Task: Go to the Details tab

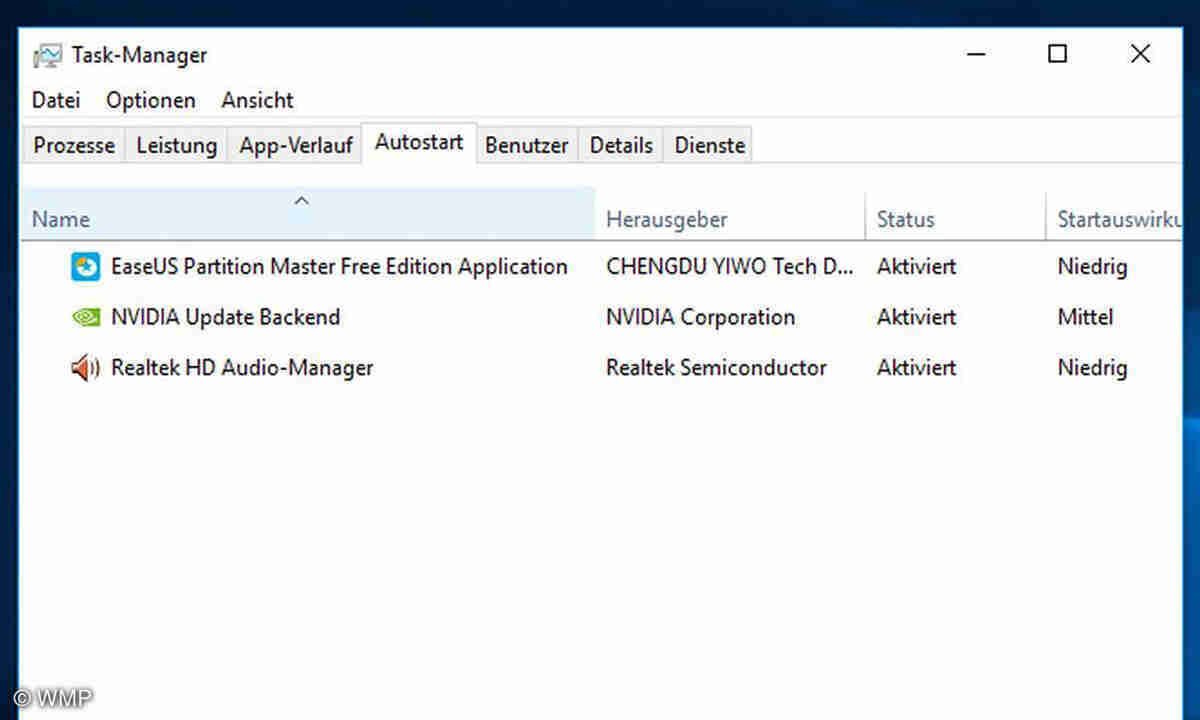Action: [621, 145]
